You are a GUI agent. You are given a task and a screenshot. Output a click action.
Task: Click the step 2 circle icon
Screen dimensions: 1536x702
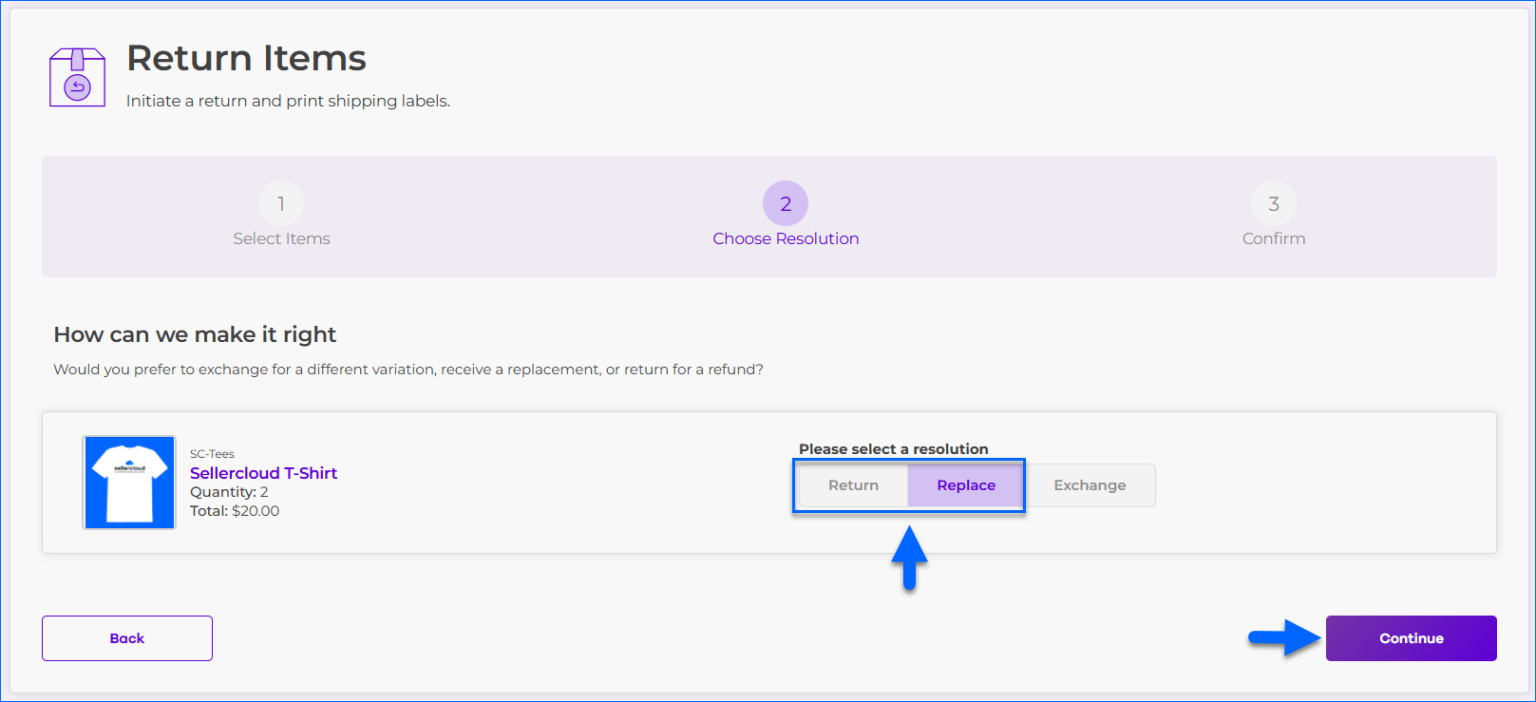pos(785,203)
